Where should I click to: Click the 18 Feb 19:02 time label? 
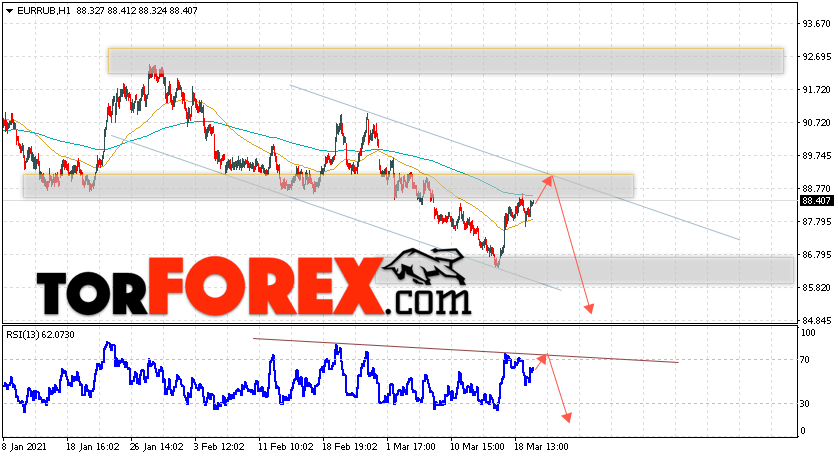point(351,447)
